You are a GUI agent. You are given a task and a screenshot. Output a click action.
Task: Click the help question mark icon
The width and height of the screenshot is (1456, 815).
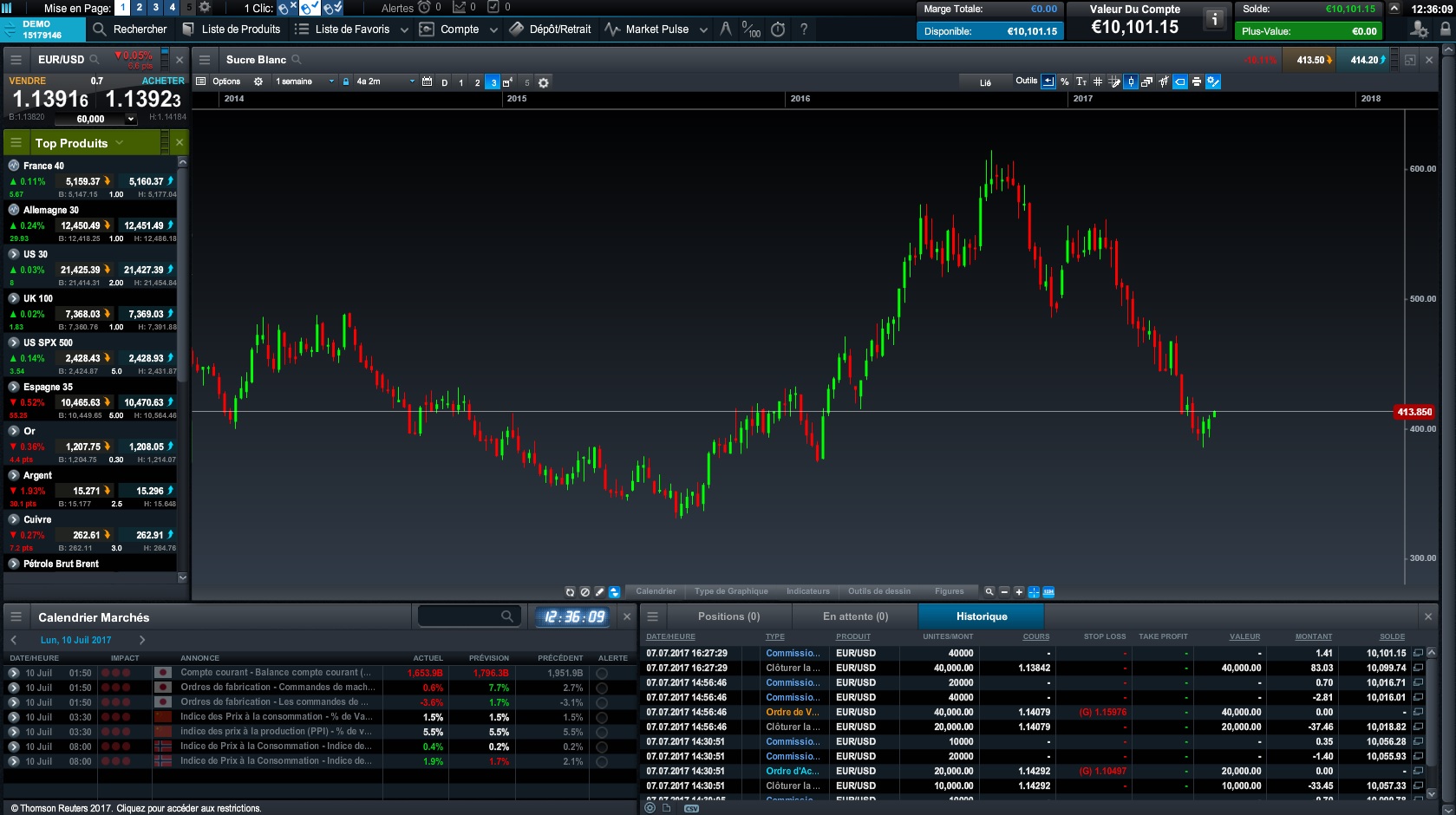pyautogui.click(x=804, y=29)
